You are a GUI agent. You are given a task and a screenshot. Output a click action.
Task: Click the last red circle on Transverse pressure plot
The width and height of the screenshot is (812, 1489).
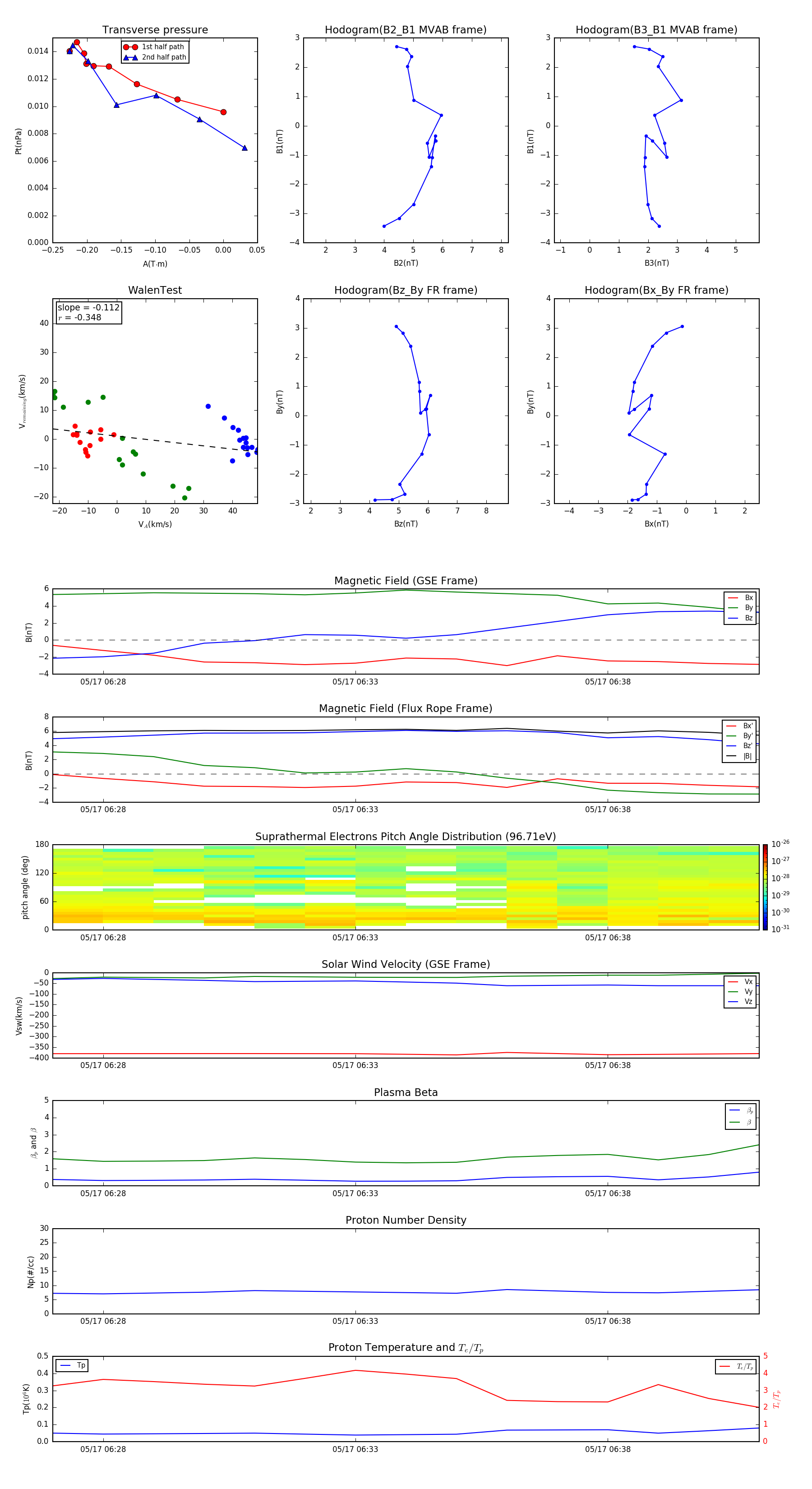[x=223, y=112]
